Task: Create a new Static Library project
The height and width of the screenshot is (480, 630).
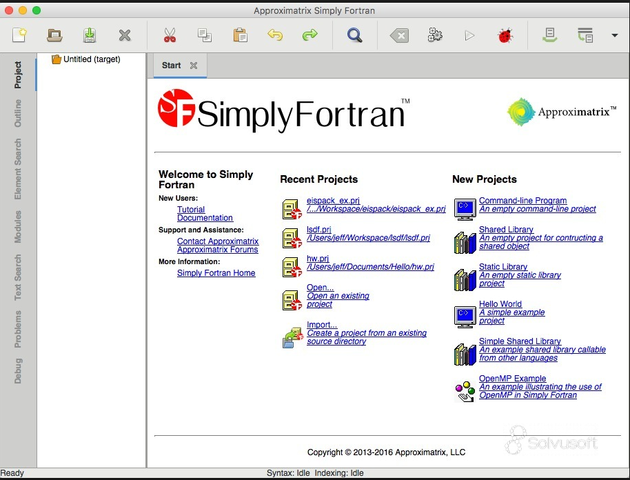Action: coord(503,266)
